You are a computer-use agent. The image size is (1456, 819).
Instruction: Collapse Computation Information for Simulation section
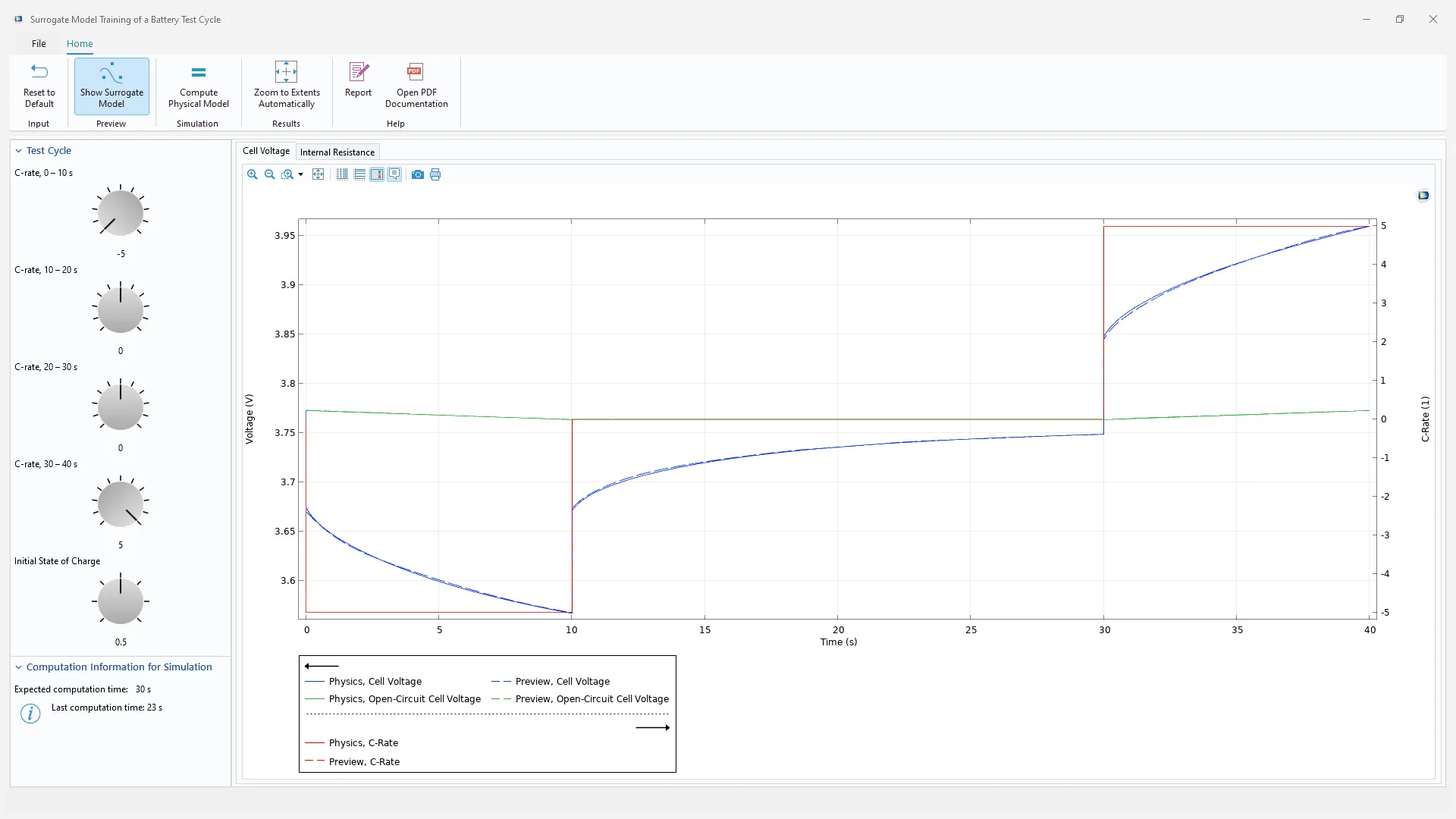click(x=19, y=667)
